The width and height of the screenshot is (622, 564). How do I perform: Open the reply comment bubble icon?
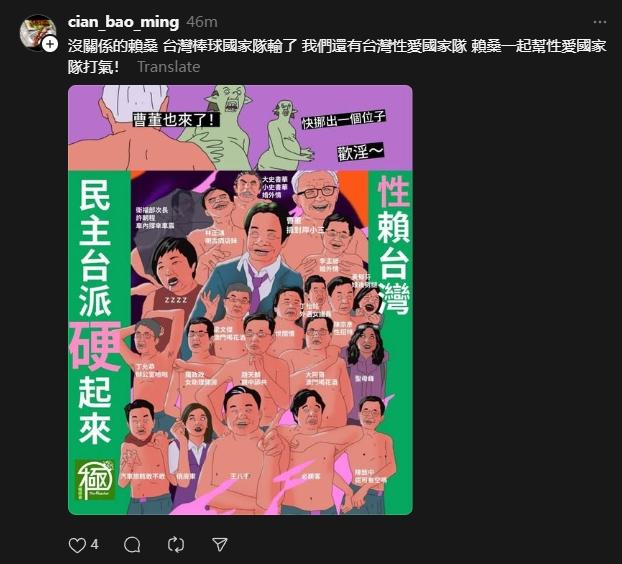[x=132, y=545]
